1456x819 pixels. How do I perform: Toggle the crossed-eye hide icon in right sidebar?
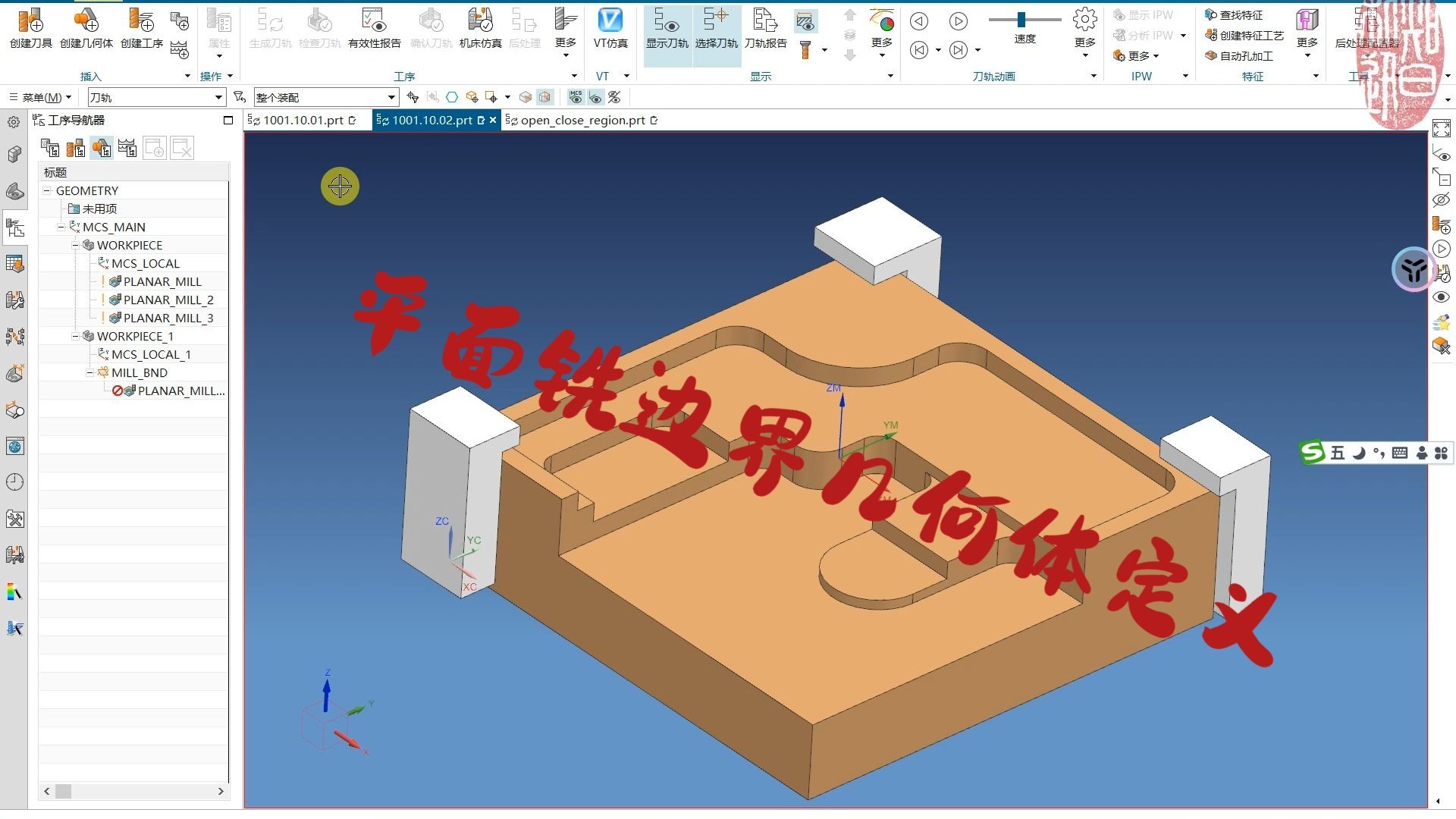[x=1442, y=199]
